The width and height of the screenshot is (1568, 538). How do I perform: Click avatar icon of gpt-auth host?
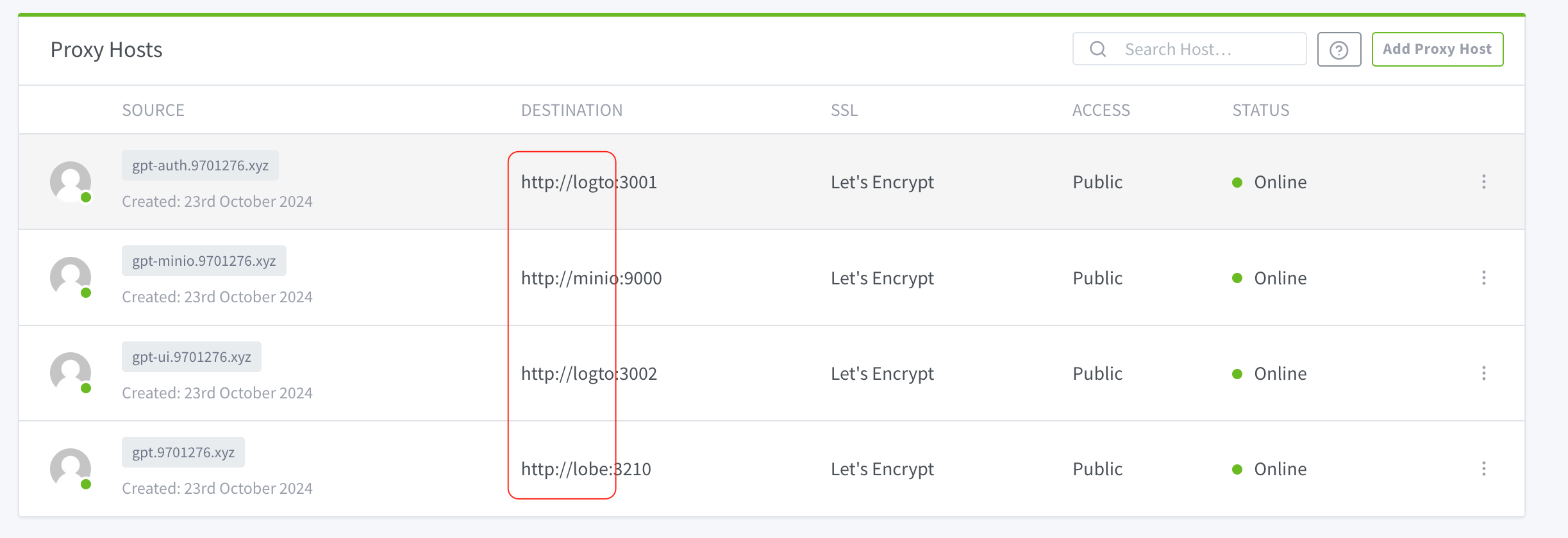(71, 182)
